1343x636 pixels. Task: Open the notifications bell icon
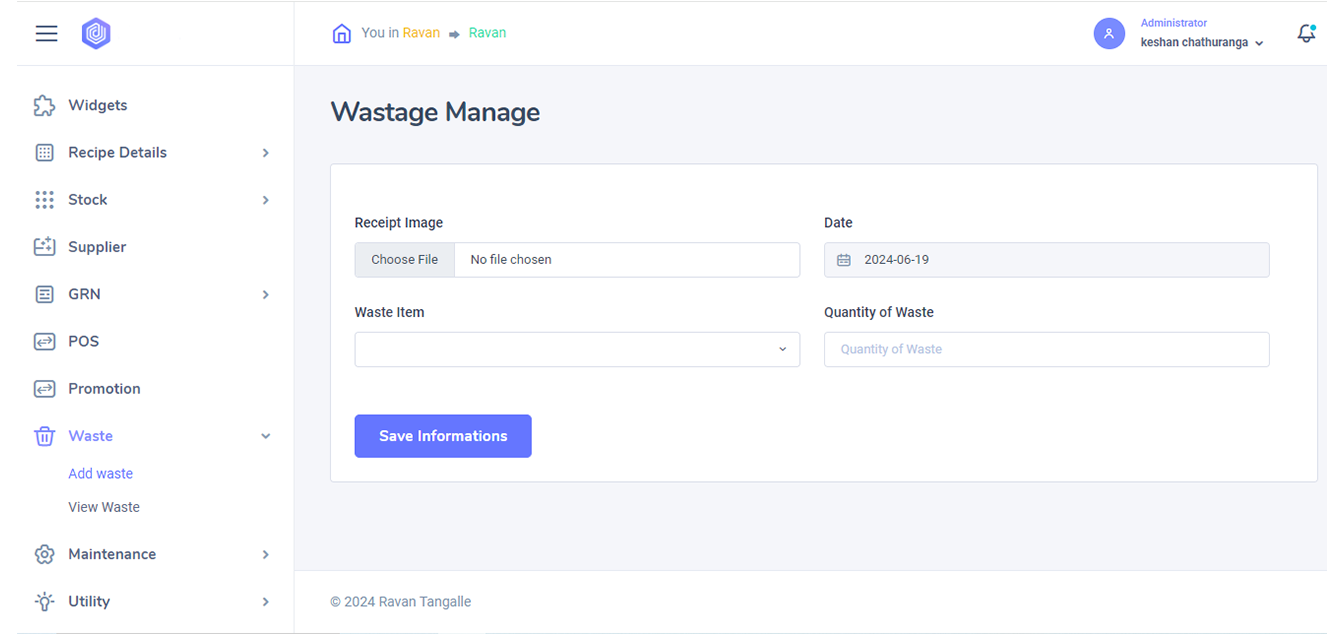coord(1306,34)
